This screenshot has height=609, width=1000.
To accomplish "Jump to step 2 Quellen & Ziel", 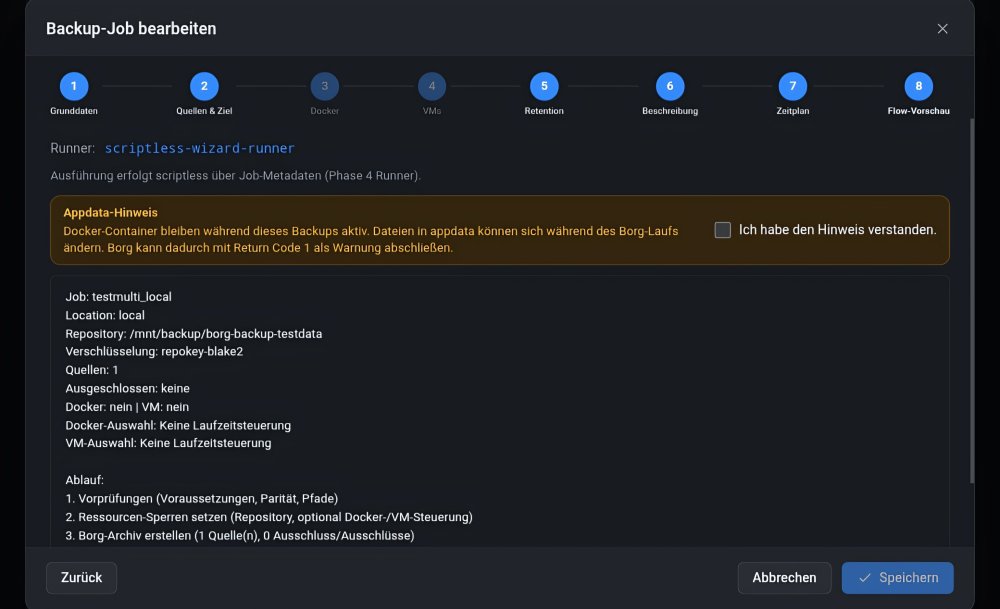I will click(204, 86).
